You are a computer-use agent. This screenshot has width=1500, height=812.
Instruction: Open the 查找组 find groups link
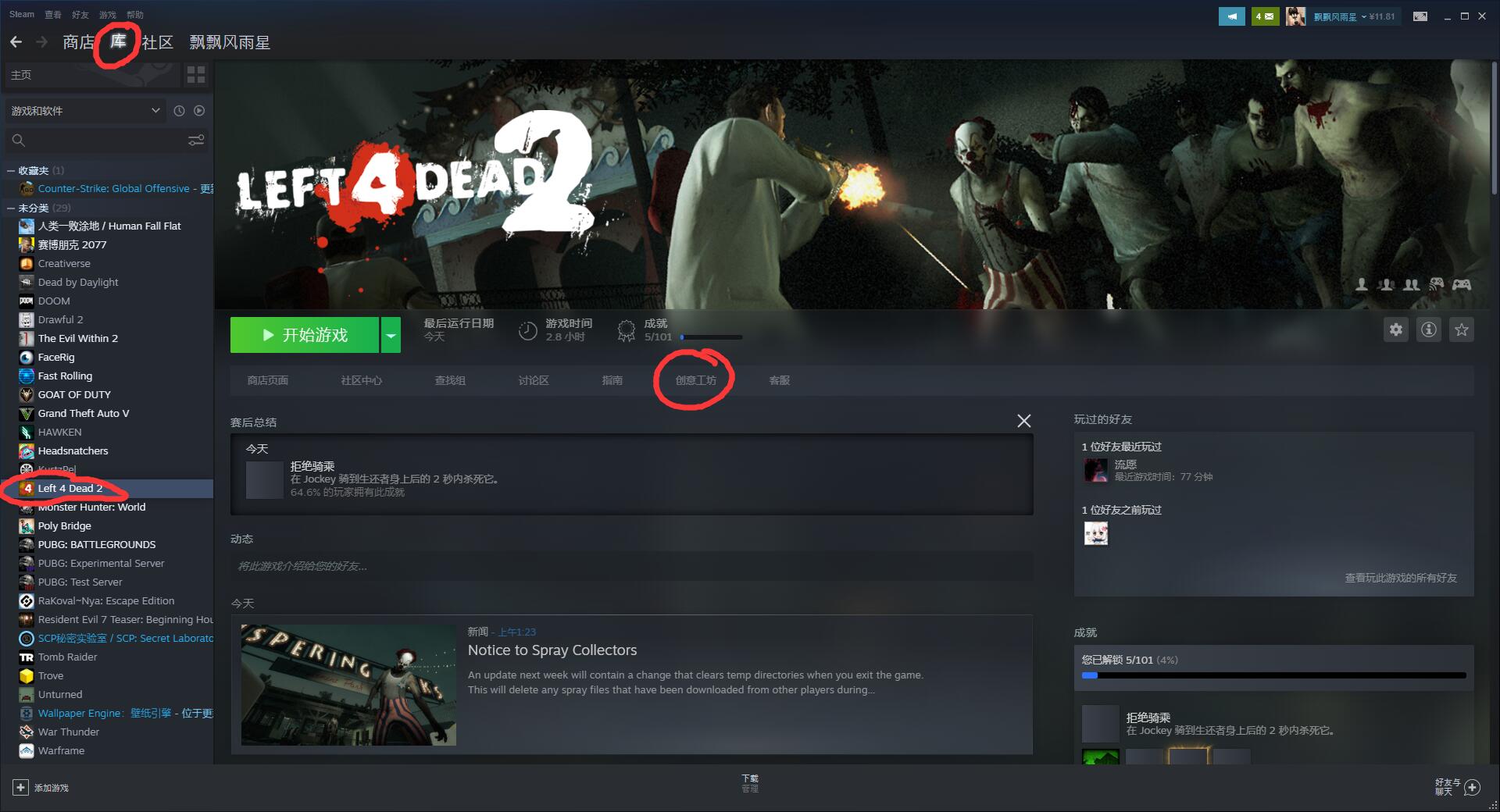point(450,380)
